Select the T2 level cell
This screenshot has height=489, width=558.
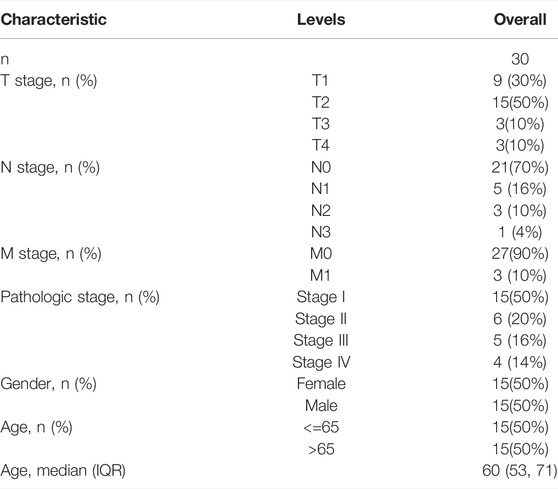pyautogui.click(x=321, y=102)
